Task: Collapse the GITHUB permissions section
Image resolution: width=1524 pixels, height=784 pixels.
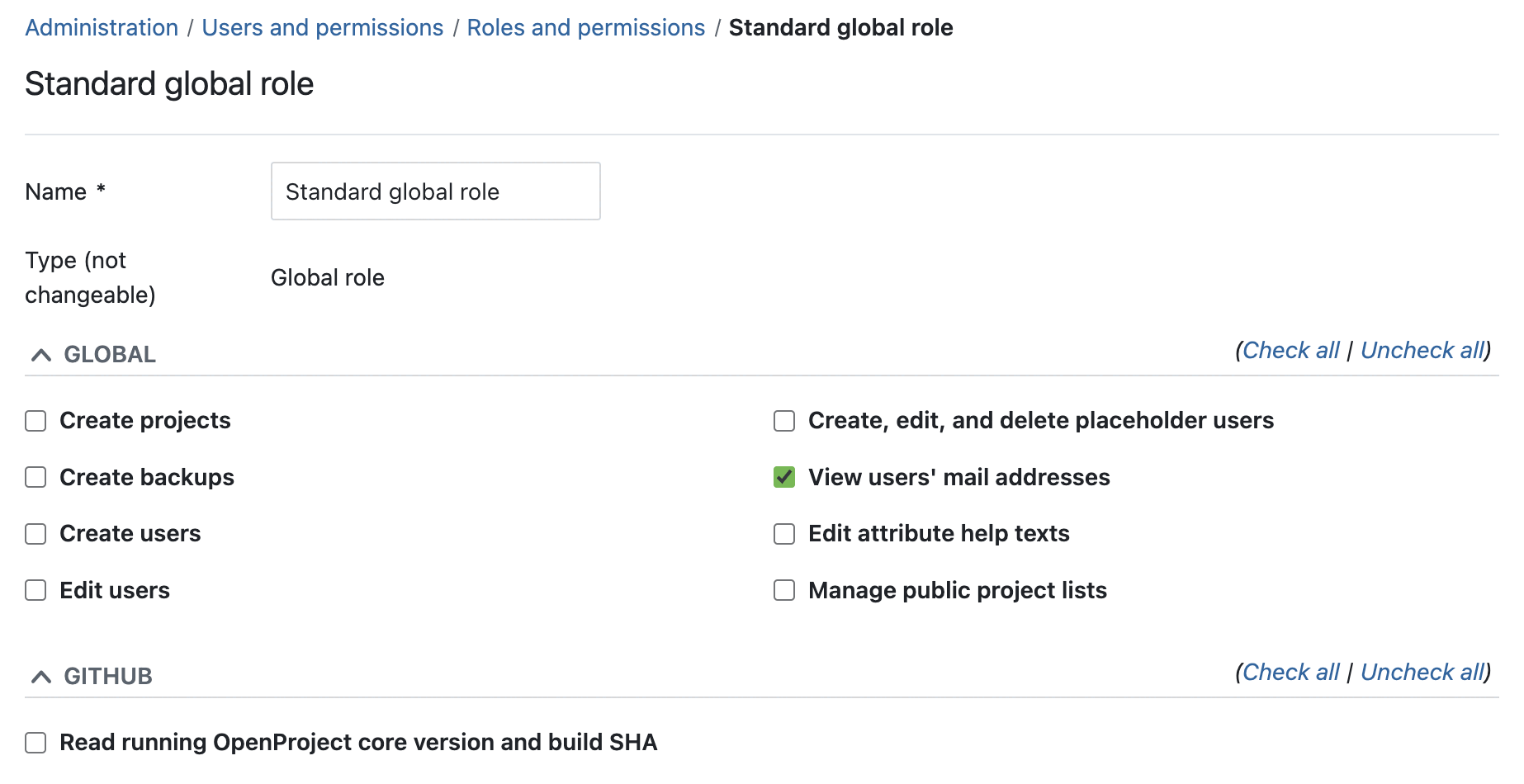Action: [x=40, y=676]
